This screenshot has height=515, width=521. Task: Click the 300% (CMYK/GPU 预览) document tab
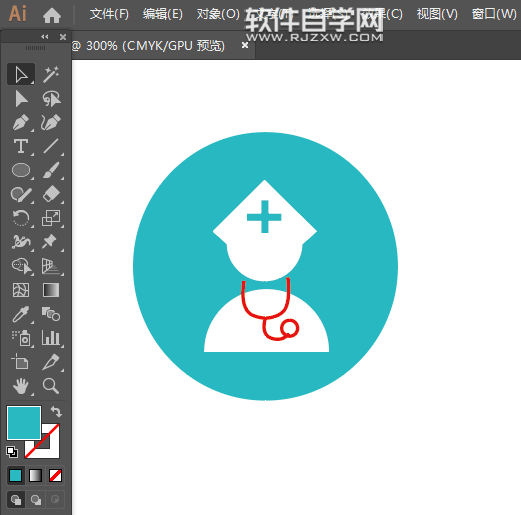point(149,46)
